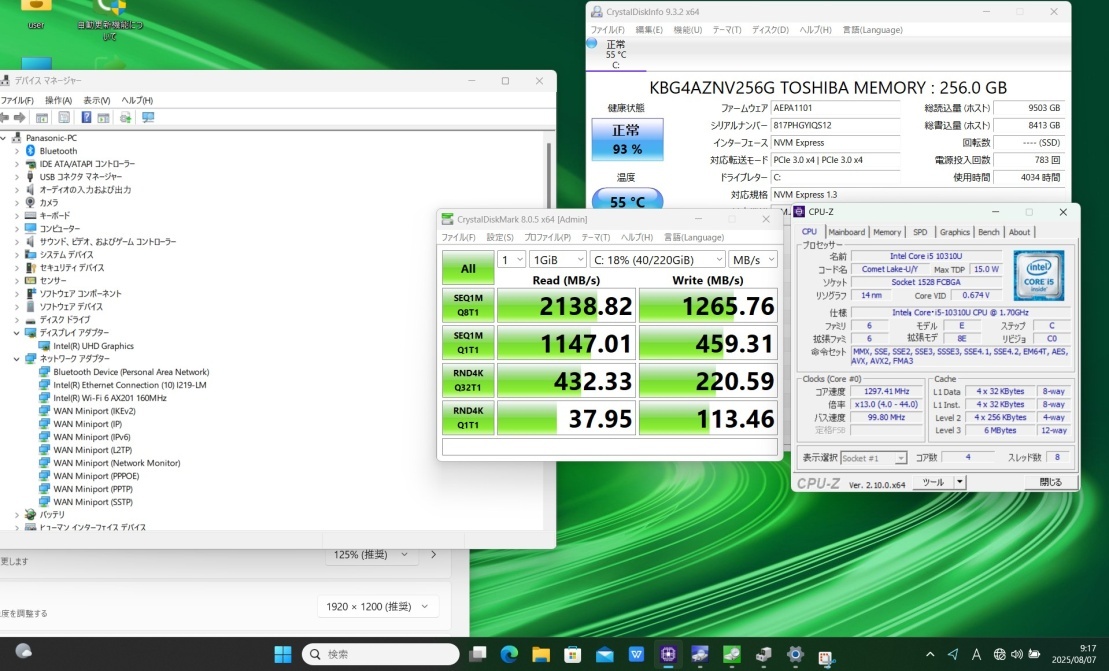Open File Explorer from the taskbar

pyautogui.click(x=541, y=654)
